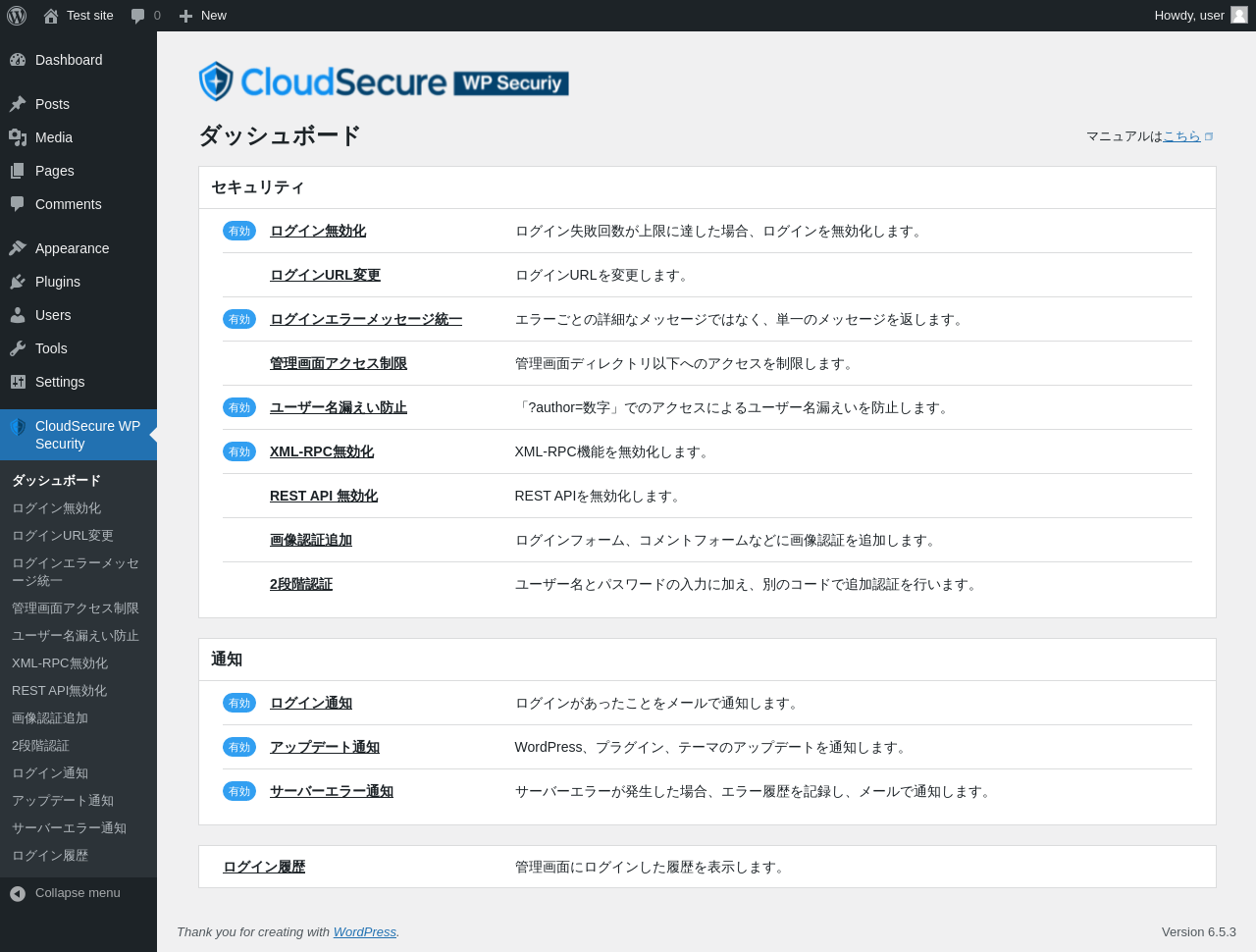Click 有効 badge next to ログインエラーメッセージ統一
Image resolution: width=1256 pixels, height=952 pixels.
coord(239,319)
